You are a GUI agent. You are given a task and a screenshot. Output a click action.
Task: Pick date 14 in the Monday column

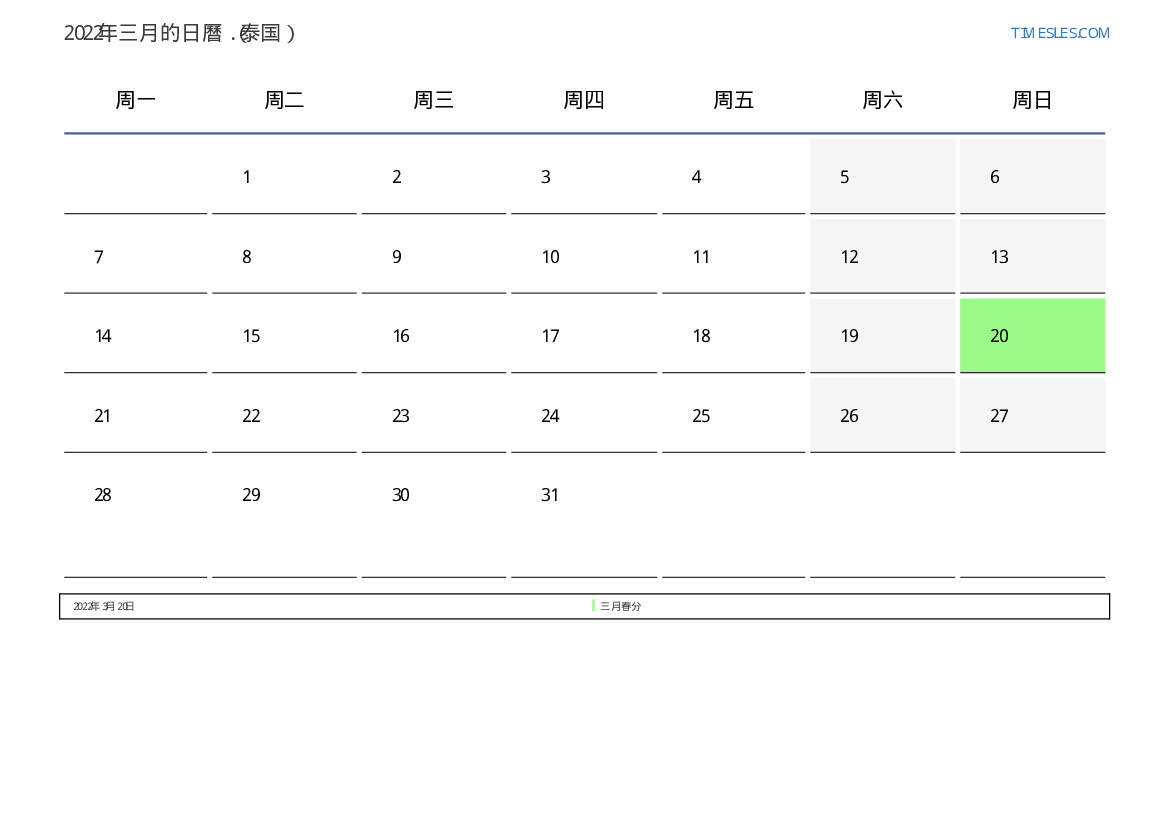point(135,336)
